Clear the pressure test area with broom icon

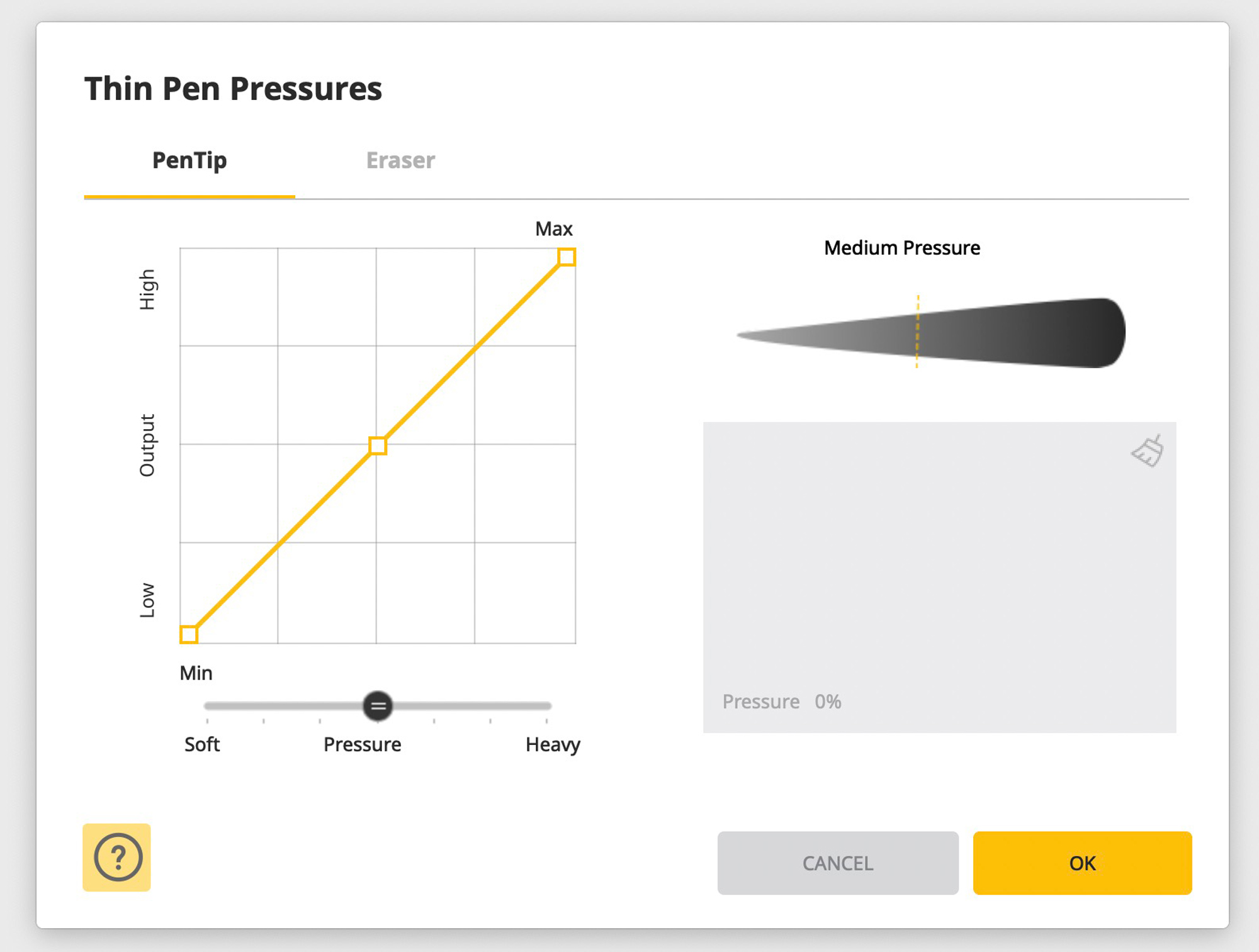coord(1147,451)
